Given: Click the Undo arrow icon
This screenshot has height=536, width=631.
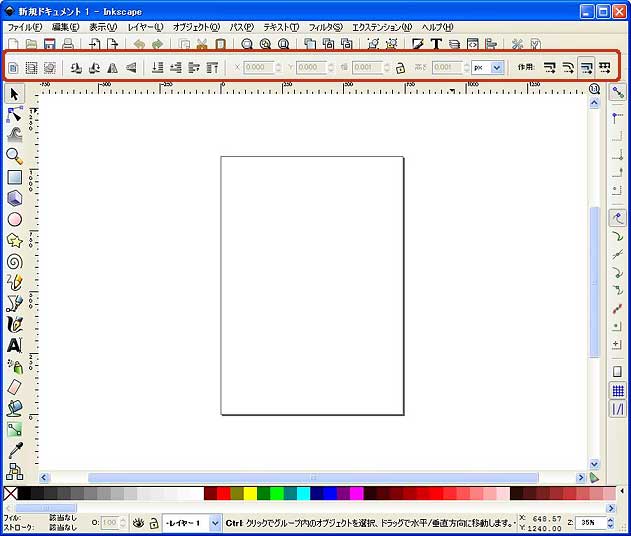Looking at the screenshot, I should (139, 43).
